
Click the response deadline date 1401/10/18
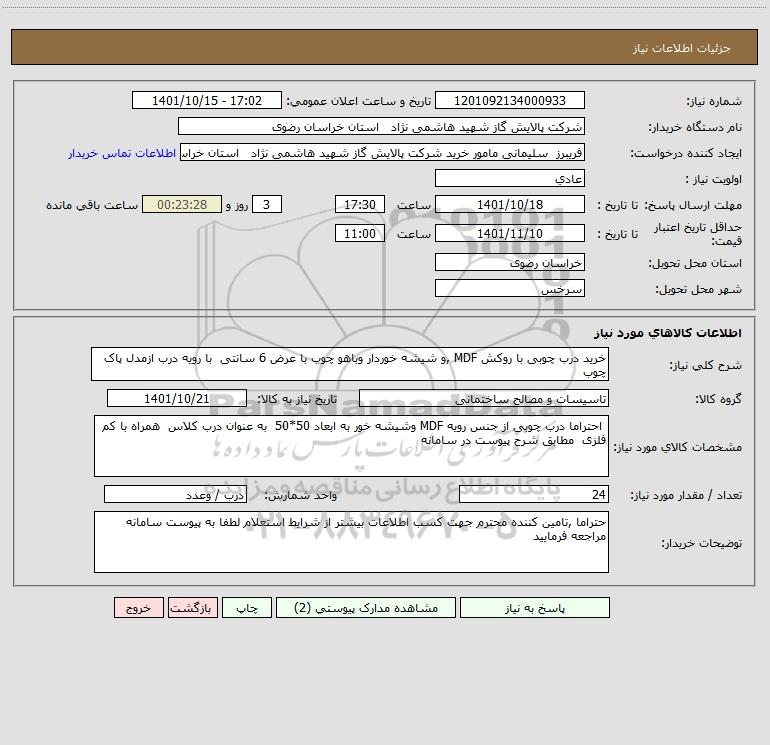(x=510, y=204)
